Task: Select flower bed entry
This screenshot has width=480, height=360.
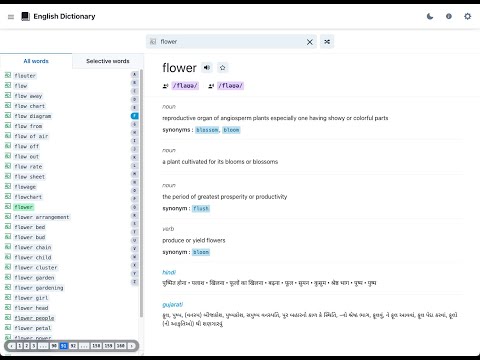Action: coord(30,227)
